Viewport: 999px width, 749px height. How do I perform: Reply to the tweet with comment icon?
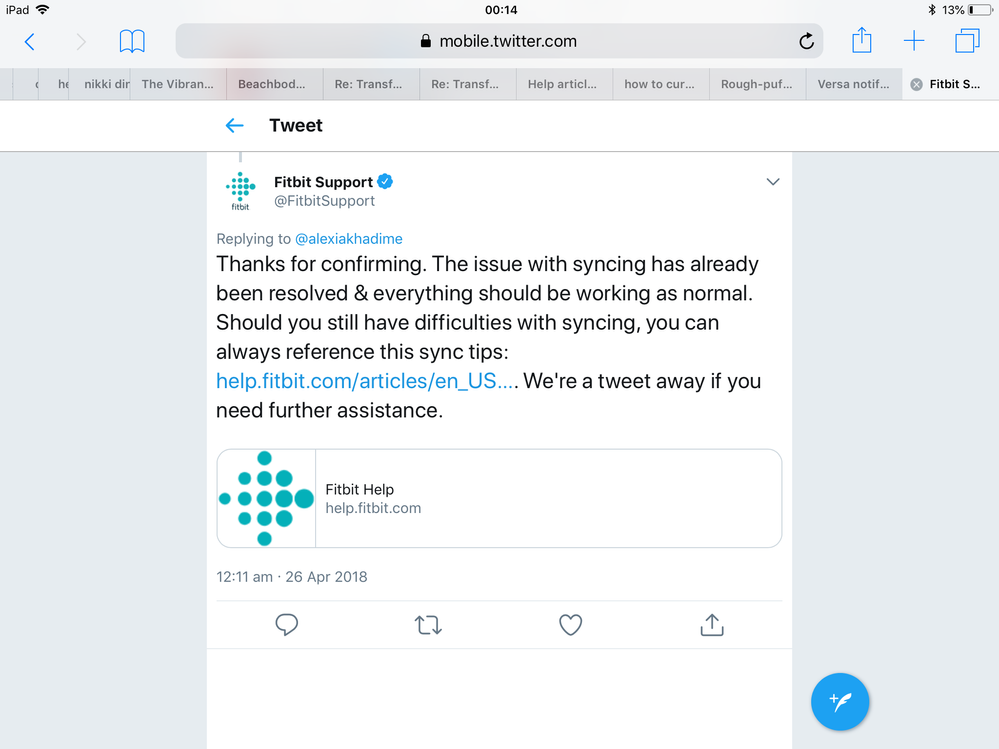[287, 625]
